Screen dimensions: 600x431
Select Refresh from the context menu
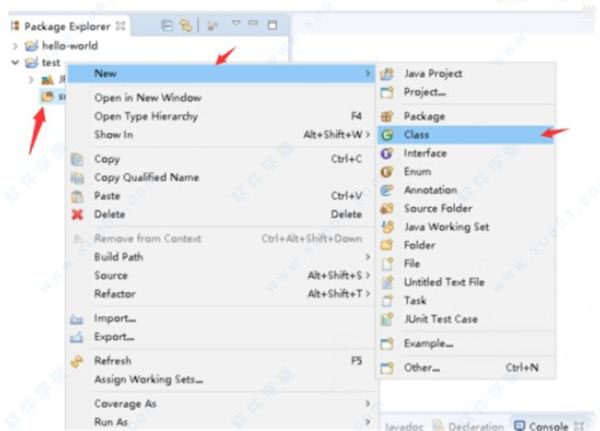coord(112,360)
